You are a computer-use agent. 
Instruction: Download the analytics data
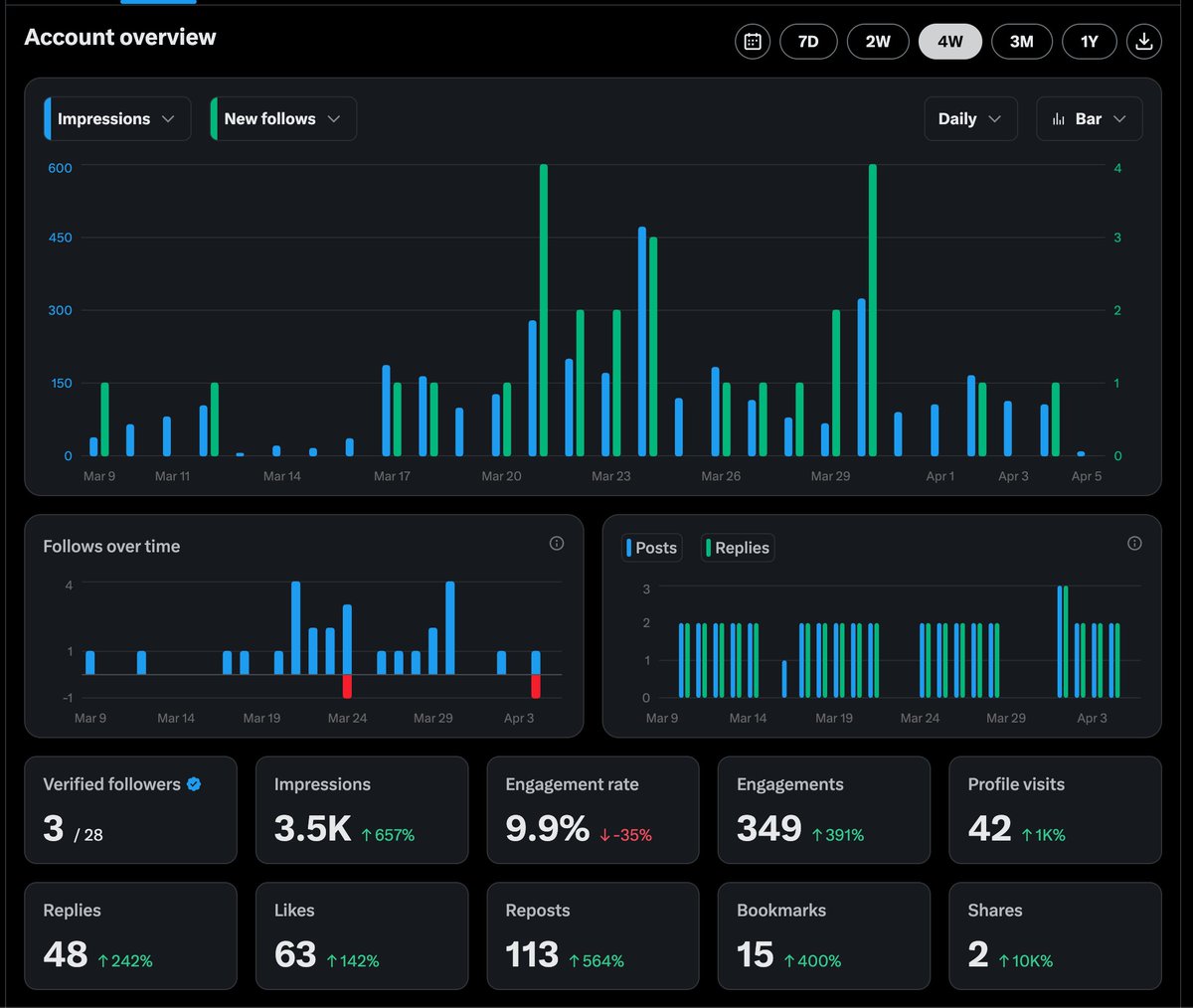(x=1144, y=42)
